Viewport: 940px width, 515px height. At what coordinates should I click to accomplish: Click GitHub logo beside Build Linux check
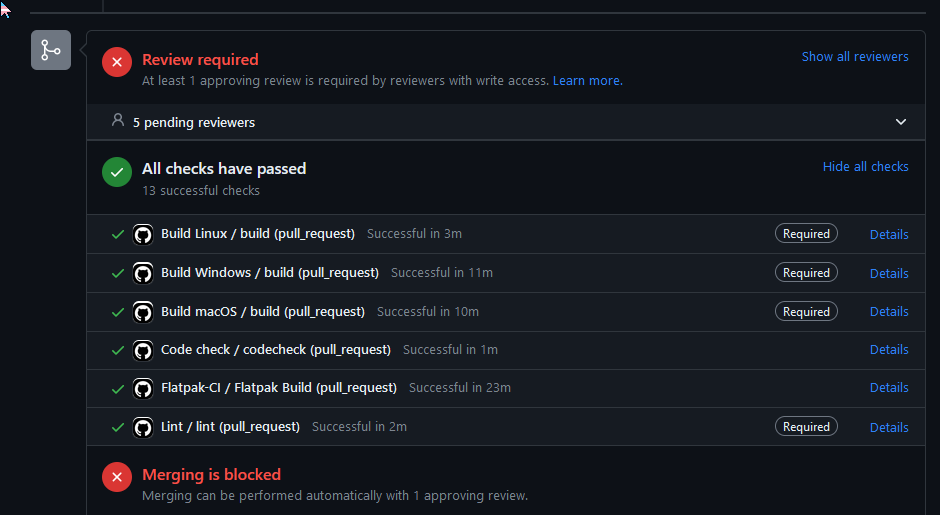(143, 234)
